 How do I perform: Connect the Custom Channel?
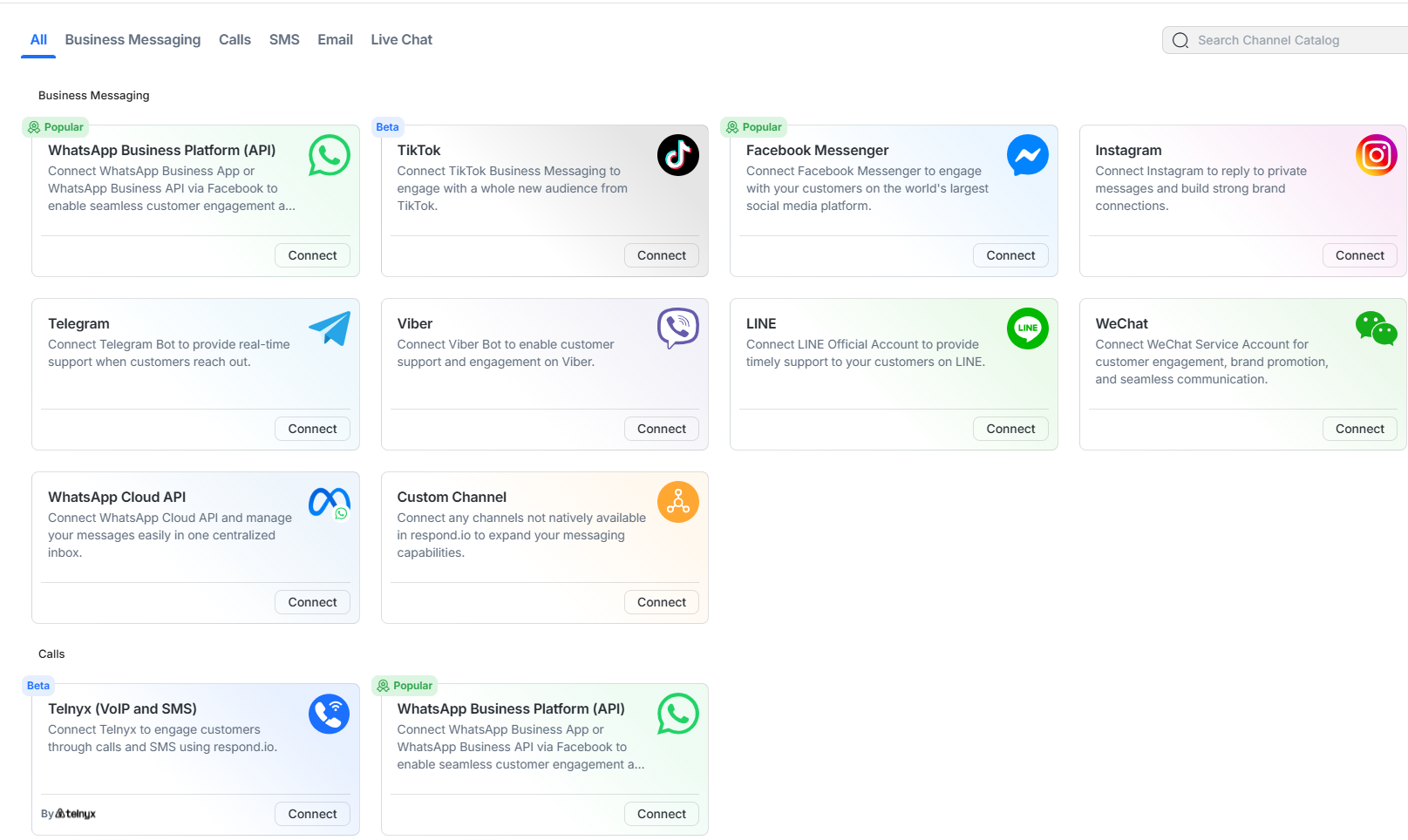point(661,602)
